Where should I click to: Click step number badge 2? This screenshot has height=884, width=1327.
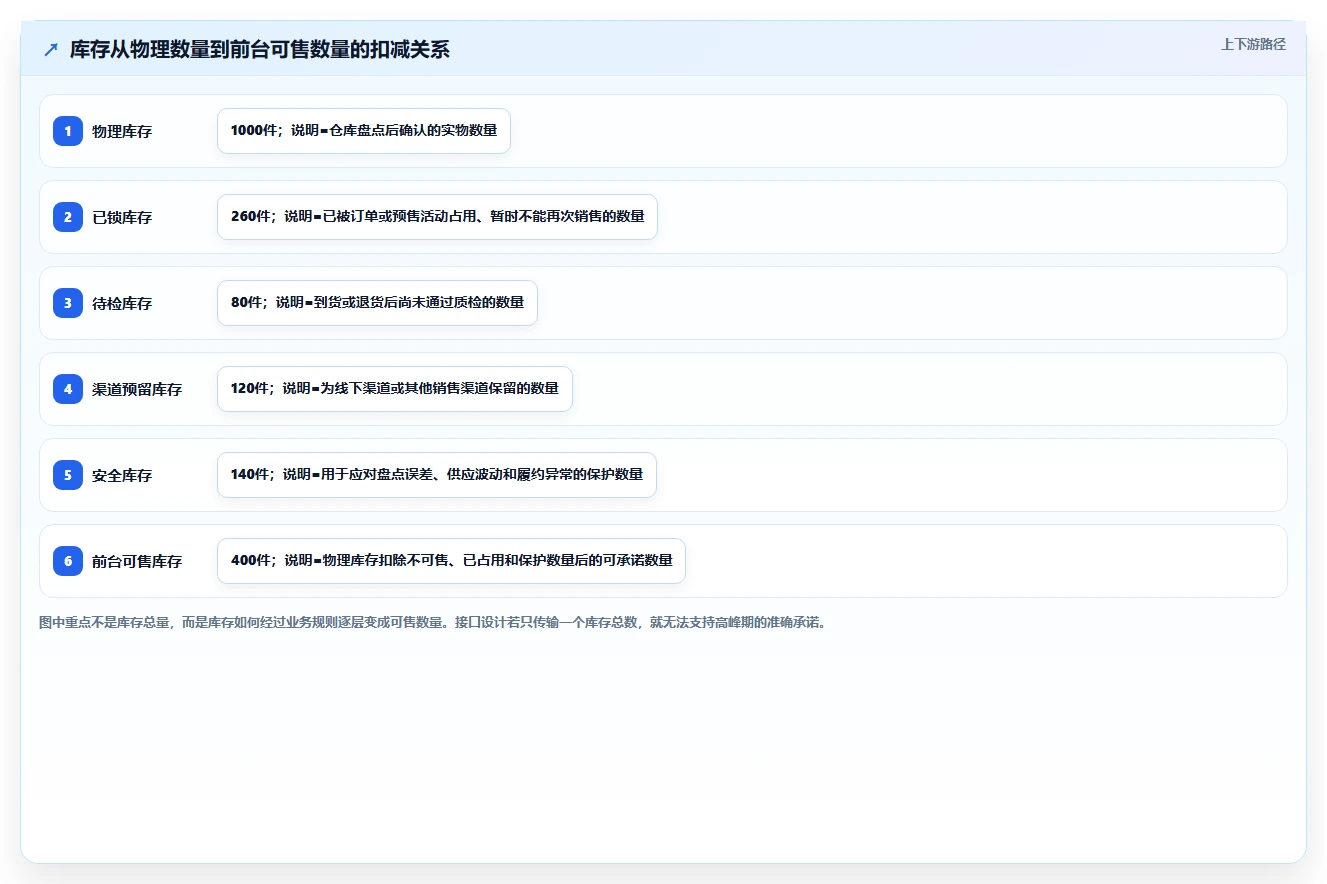point(68,217)
